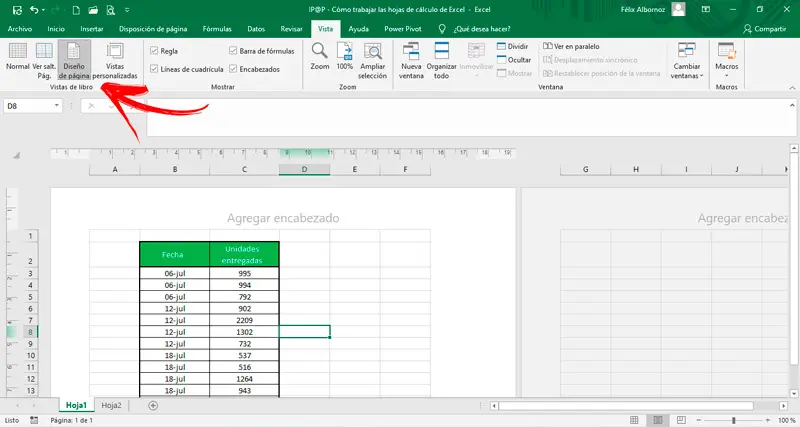Click the Select All corner triangle
The image size is (800, 427).
tap(16, 155)
